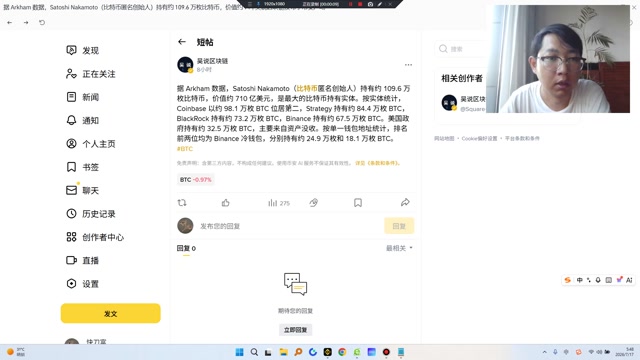The height and width of the screenshot is (360, 640).
Task: Open the Cookie偏好设置 footer link
Action: point(479,138)
